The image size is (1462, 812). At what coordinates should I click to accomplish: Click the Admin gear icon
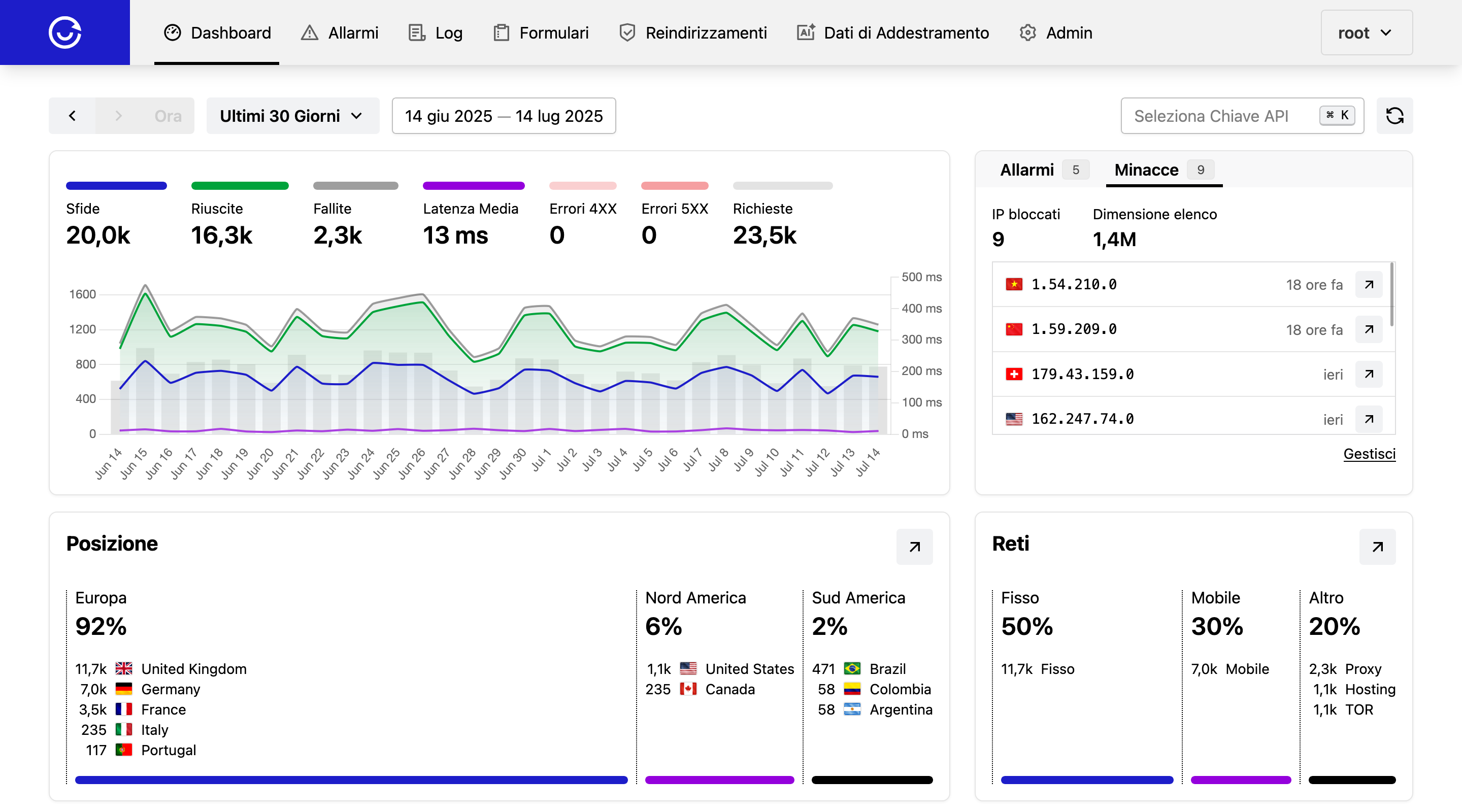(1027, 32)
